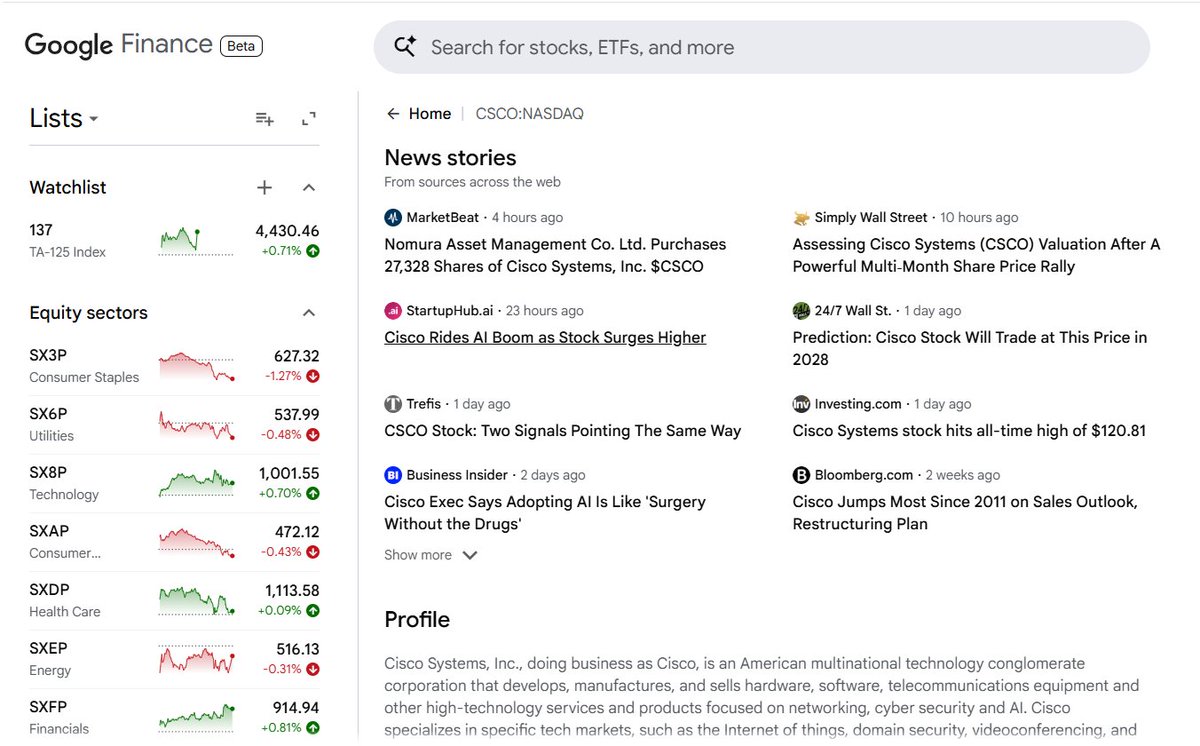Screen dimensions: 1200x746
Task: Click the 472.12 SXAP value
Action: pyautogui.click(x=297, y=532)
